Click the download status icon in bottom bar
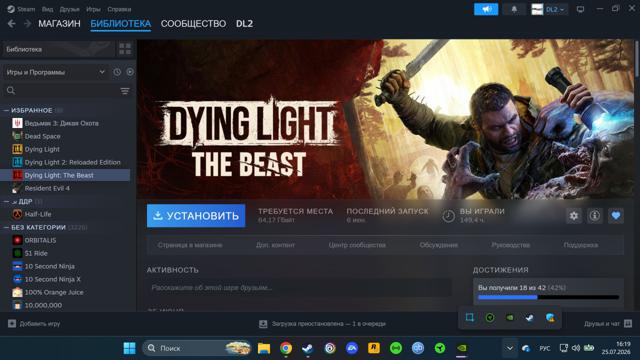Image resolution: width=640 pixels, height=360 pixels. pos(263,324)
